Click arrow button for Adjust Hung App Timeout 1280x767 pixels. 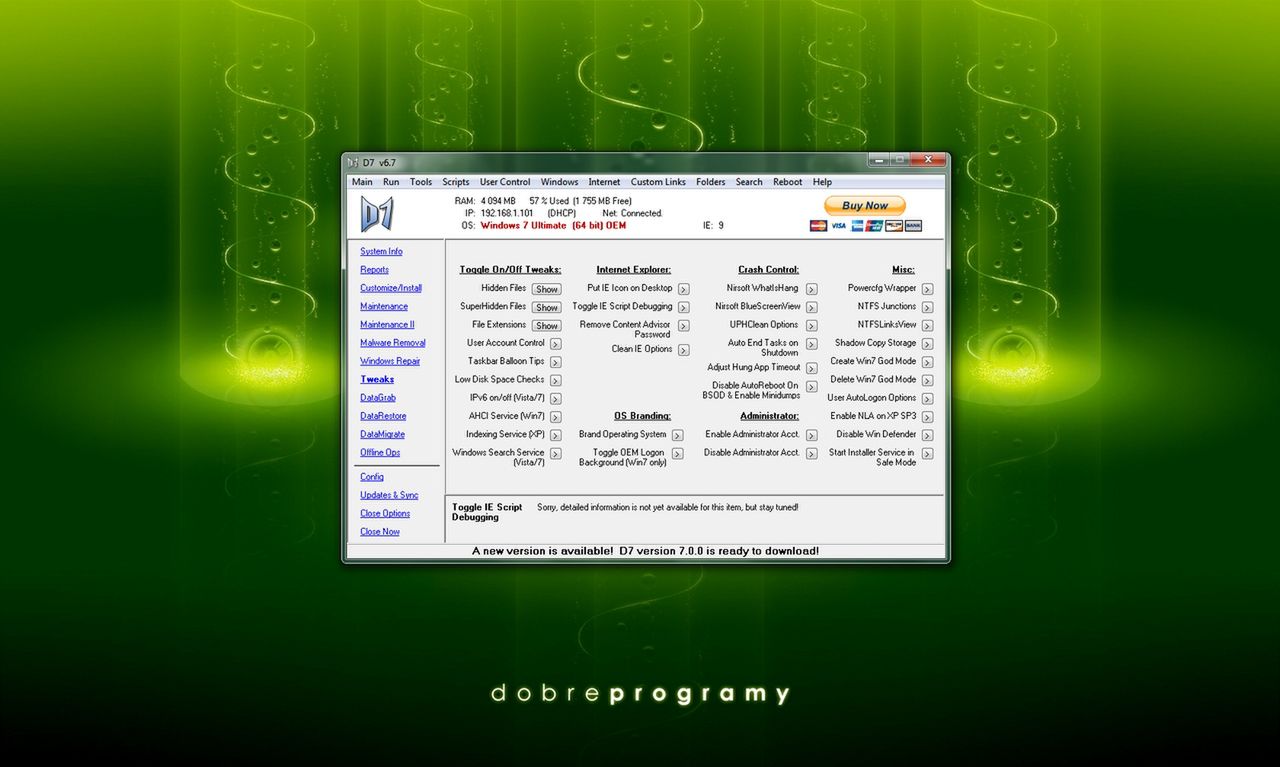[811, 368]
